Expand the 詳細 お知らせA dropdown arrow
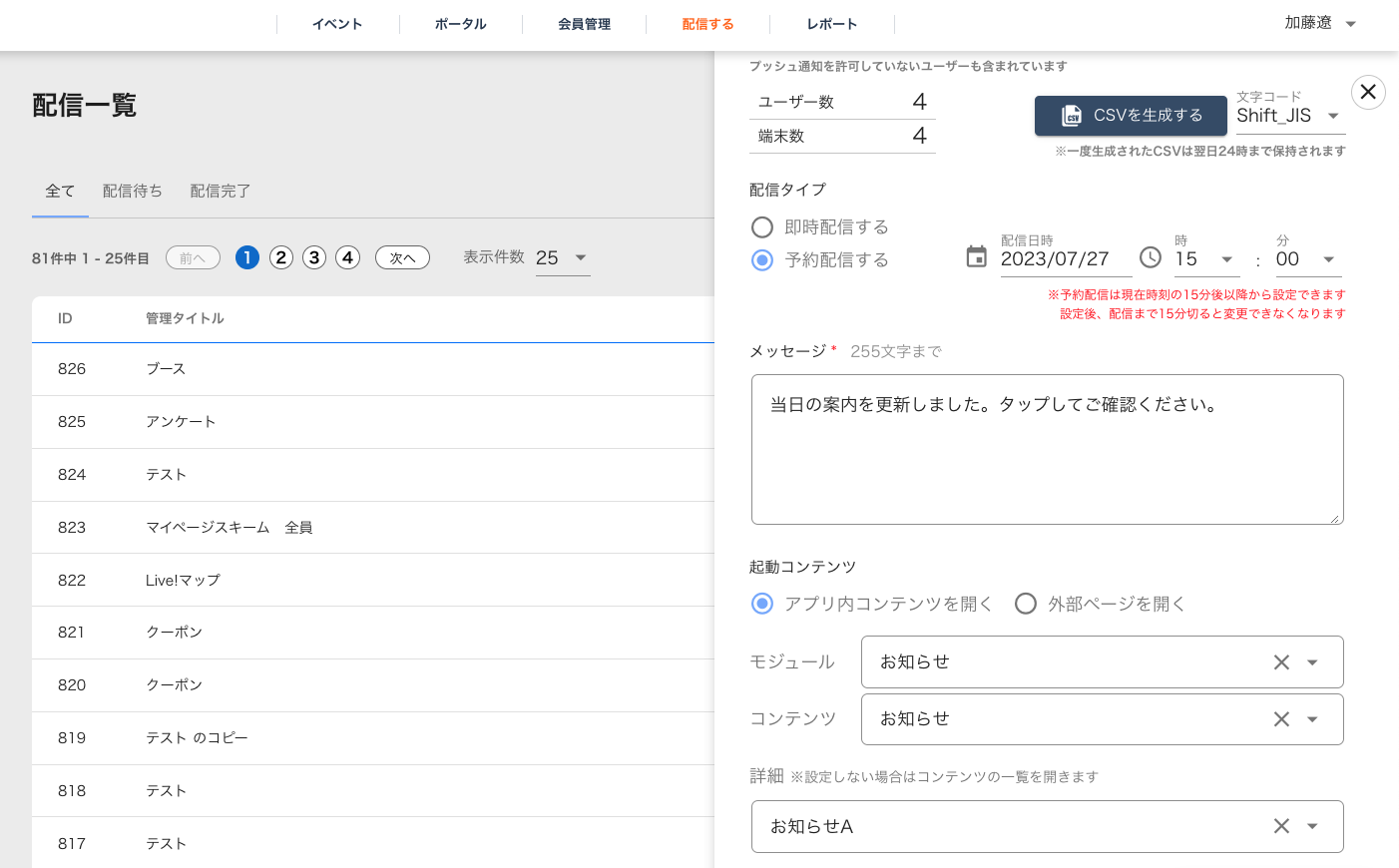This screenshot has height=868, width=1399. pos(1312,826)
